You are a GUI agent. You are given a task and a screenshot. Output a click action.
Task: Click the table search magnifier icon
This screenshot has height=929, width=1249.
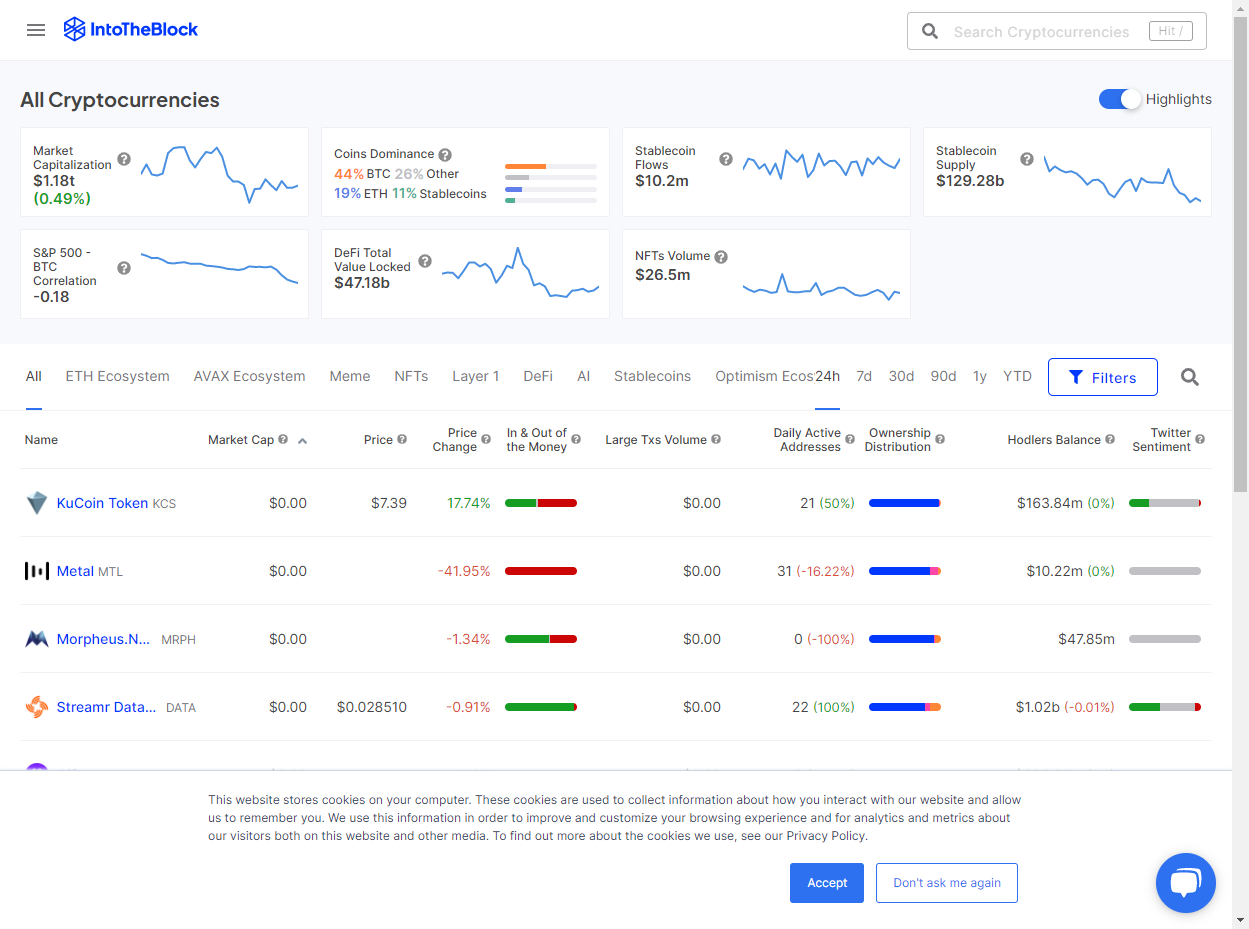(x=1189, y=377)
